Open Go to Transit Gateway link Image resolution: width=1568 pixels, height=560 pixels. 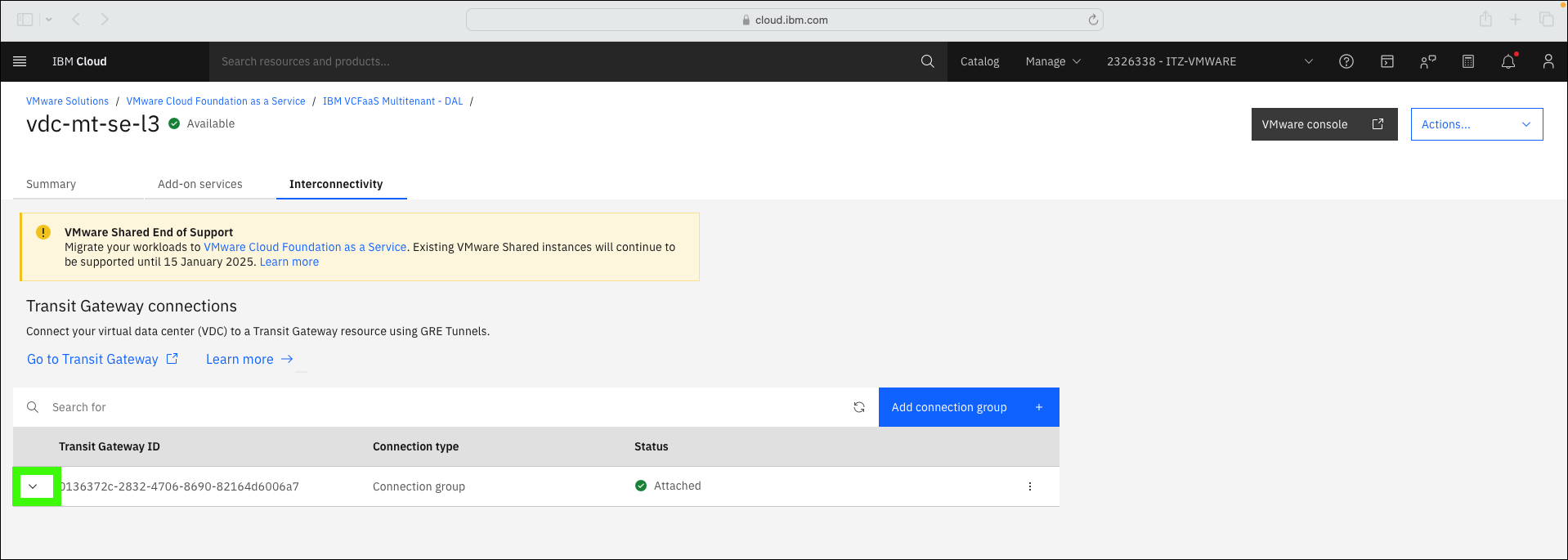coord(102,359)
